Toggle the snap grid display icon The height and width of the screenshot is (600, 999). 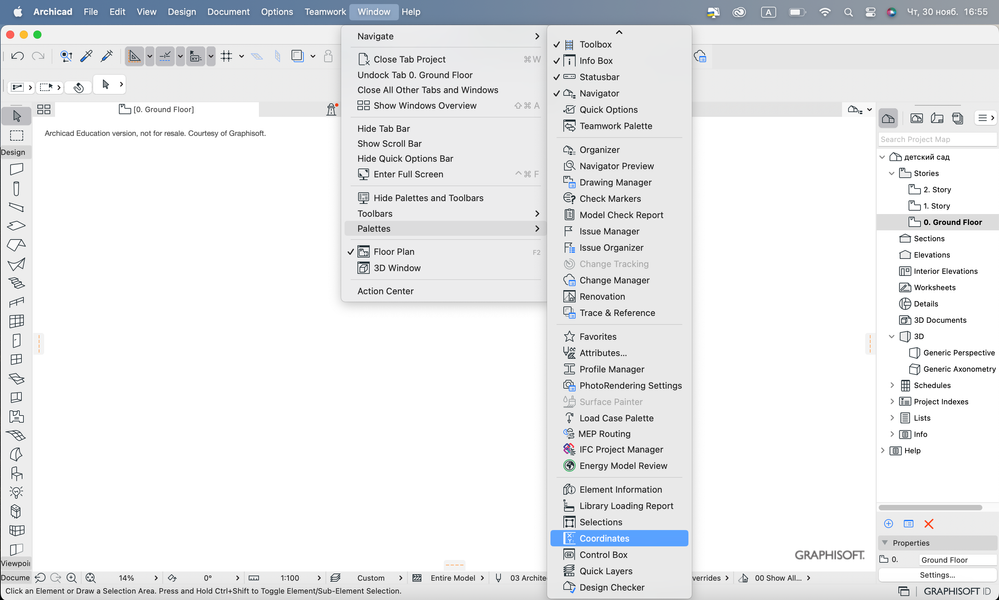[226, 56]
